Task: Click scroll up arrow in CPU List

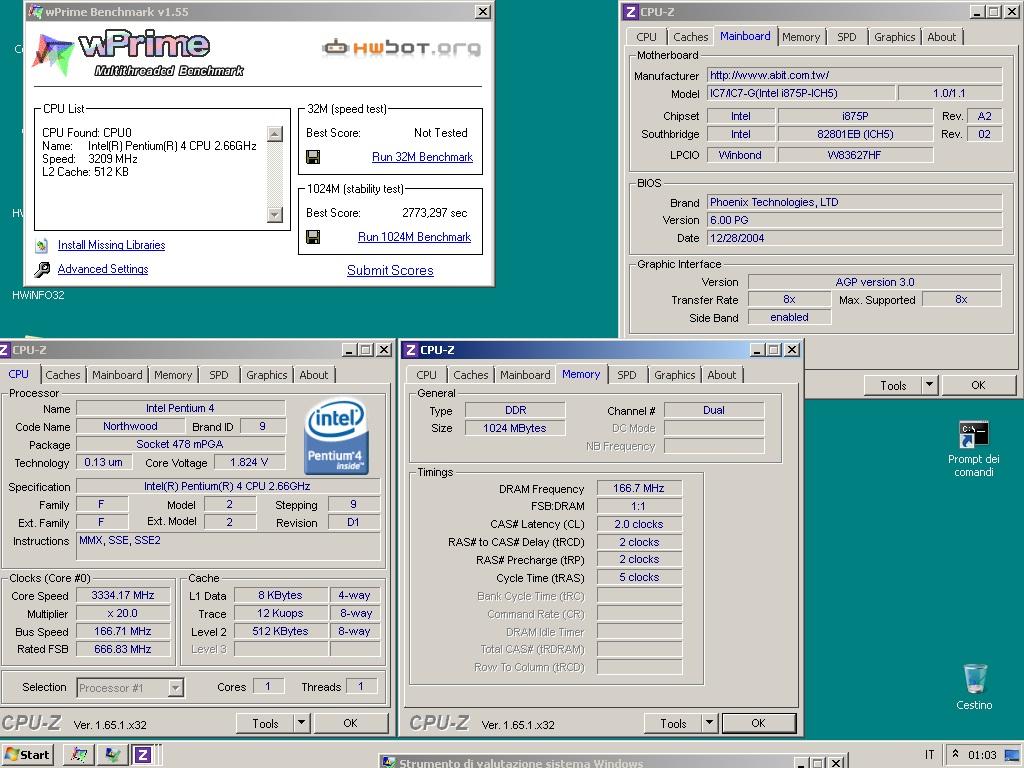Action: 275,134
